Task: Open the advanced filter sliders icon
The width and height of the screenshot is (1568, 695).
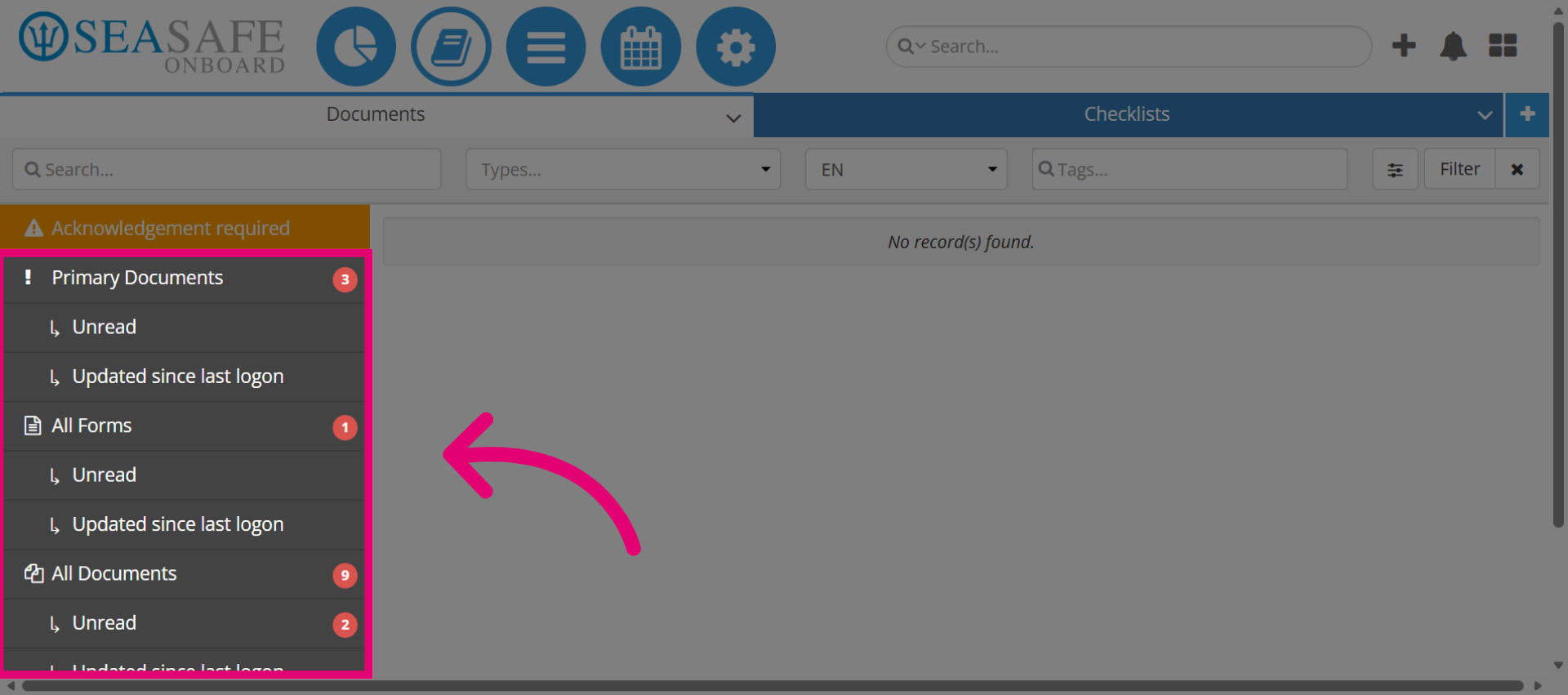Action: tap(1395, 169)
